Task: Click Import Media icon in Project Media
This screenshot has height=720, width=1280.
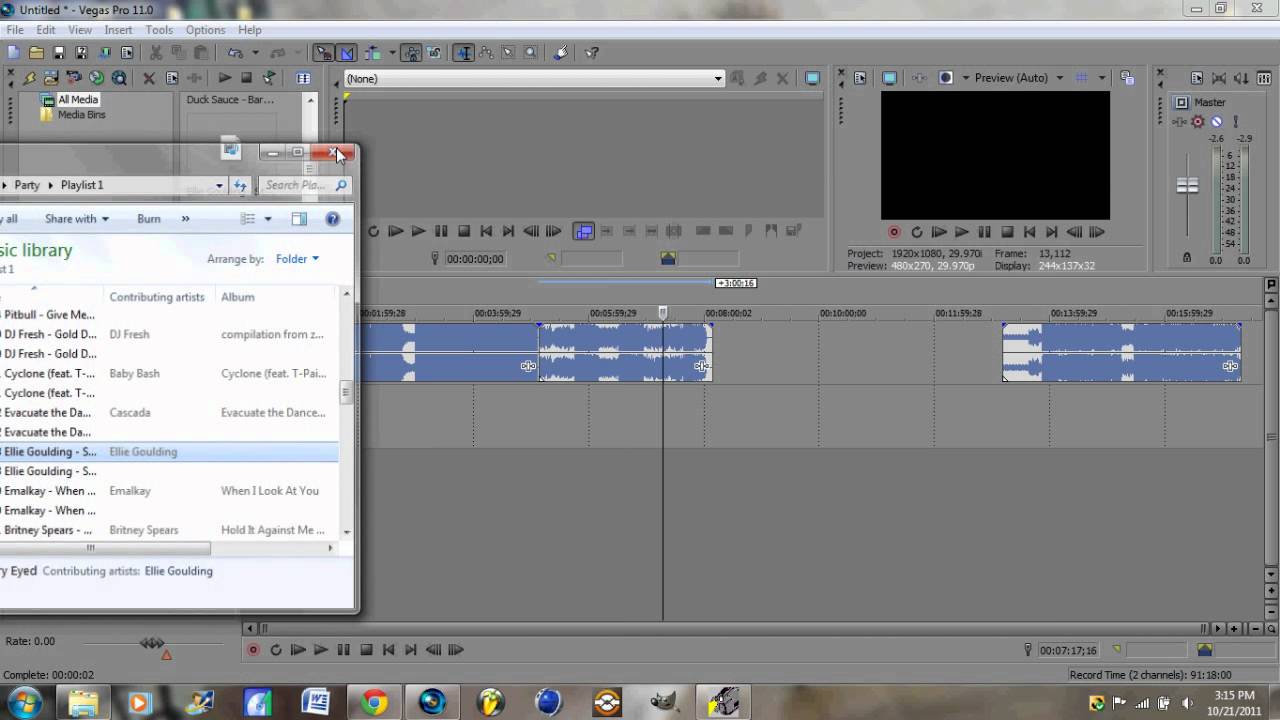Action: [52, 78]
